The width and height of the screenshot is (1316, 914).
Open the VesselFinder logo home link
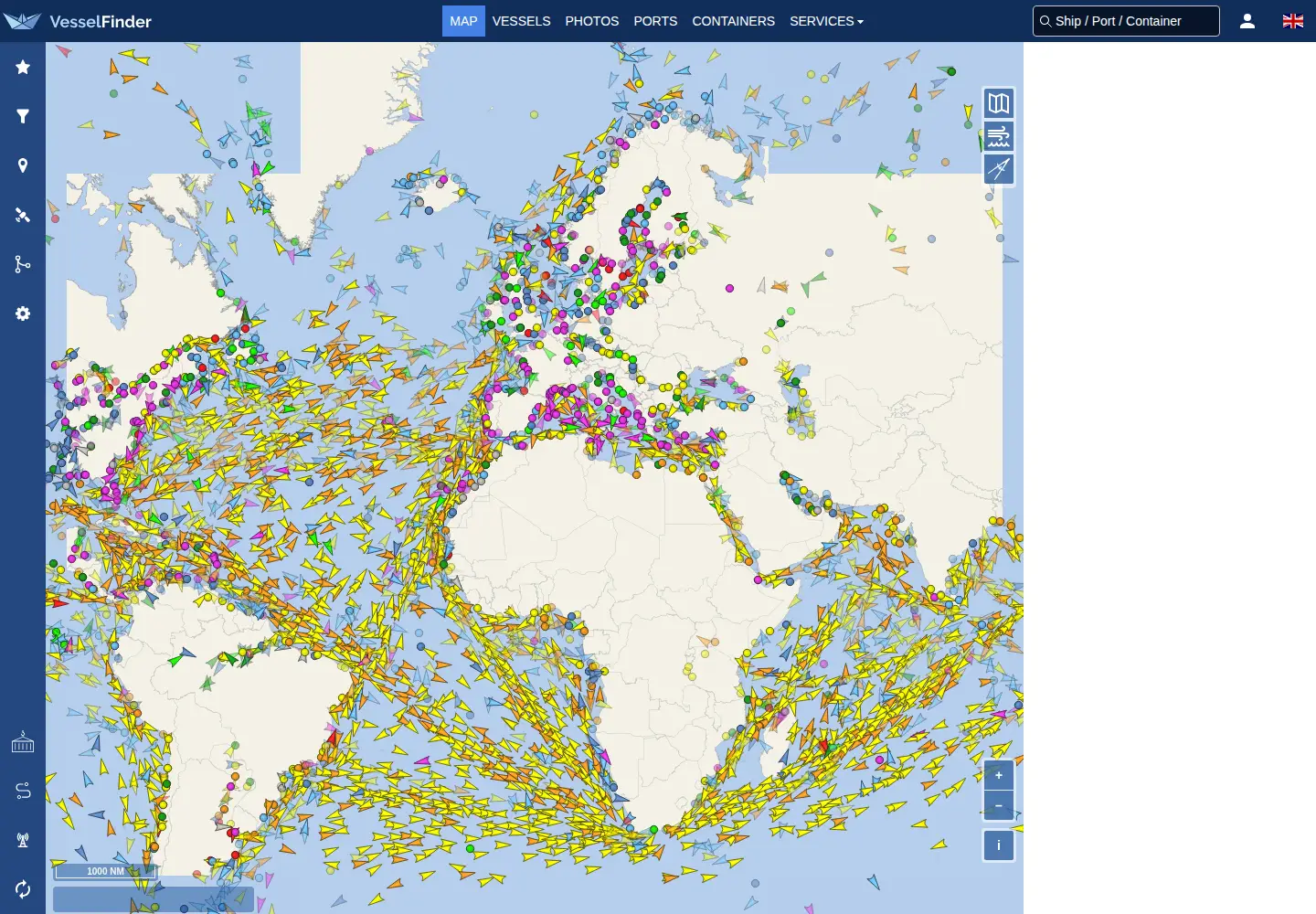(78, 21)
